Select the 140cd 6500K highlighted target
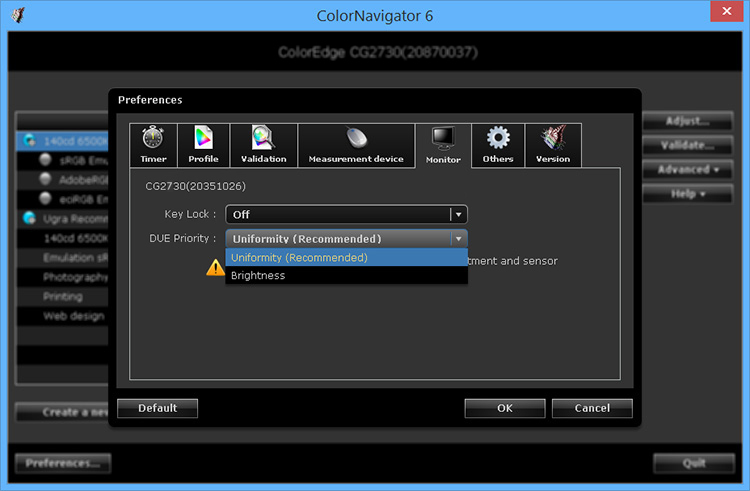 [x=63, y=141]
